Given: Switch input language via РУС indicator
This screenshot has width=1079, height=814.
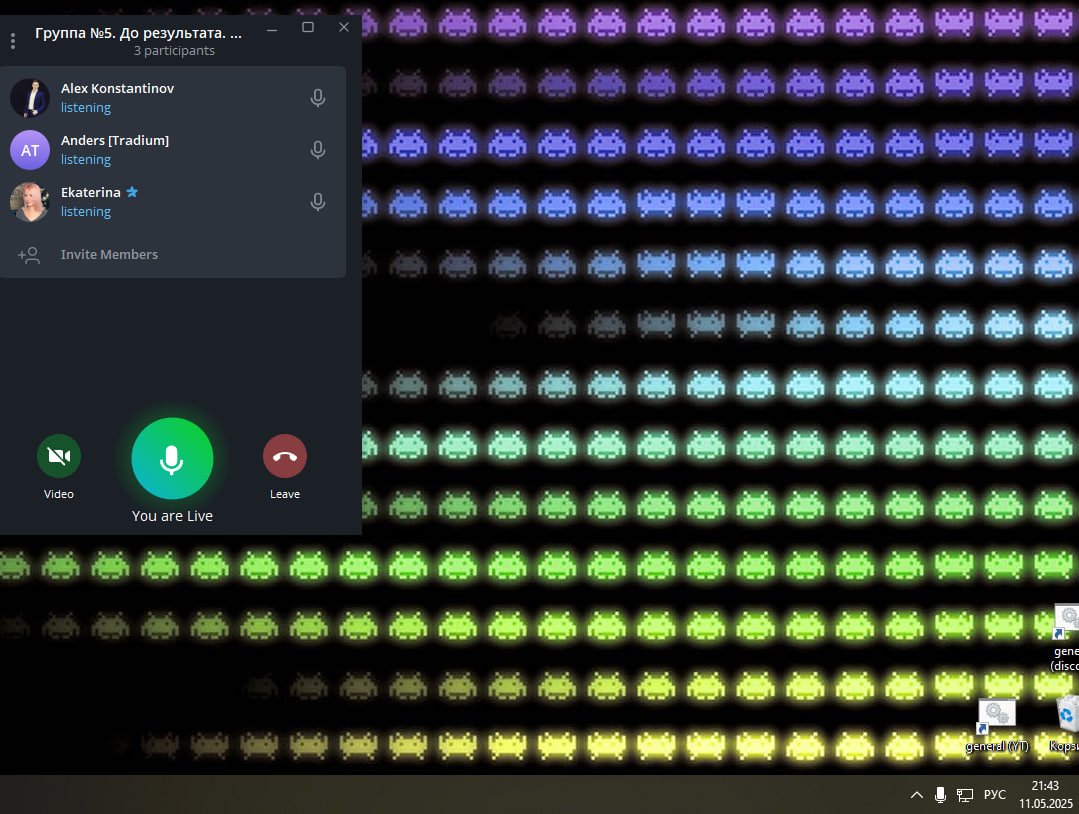Looking at the screenshot, I should (994, 795).
